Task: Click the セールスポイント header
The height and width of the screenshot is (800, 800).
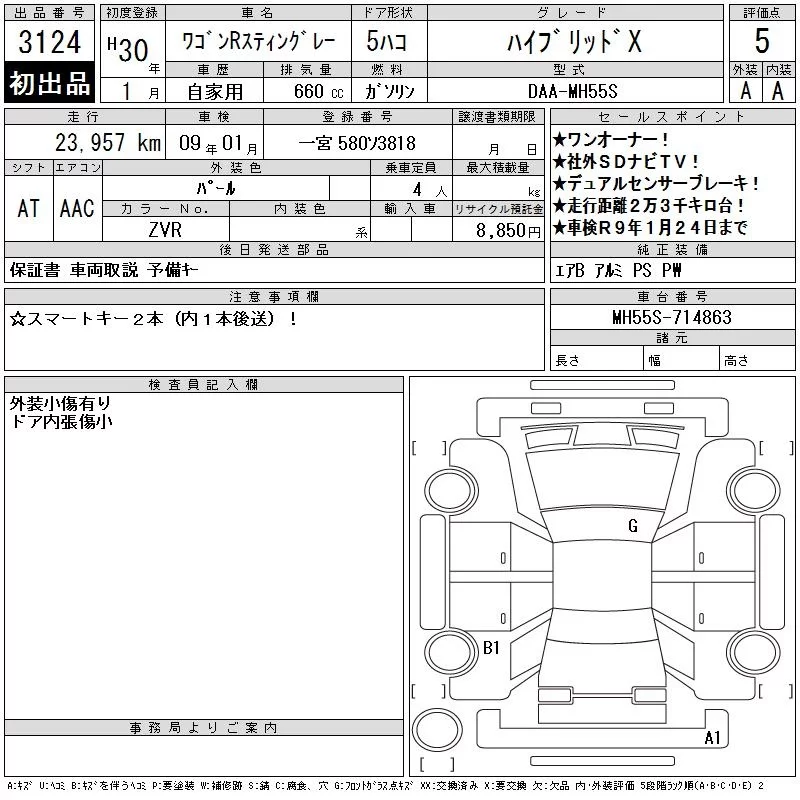Action: coord(672,116)
